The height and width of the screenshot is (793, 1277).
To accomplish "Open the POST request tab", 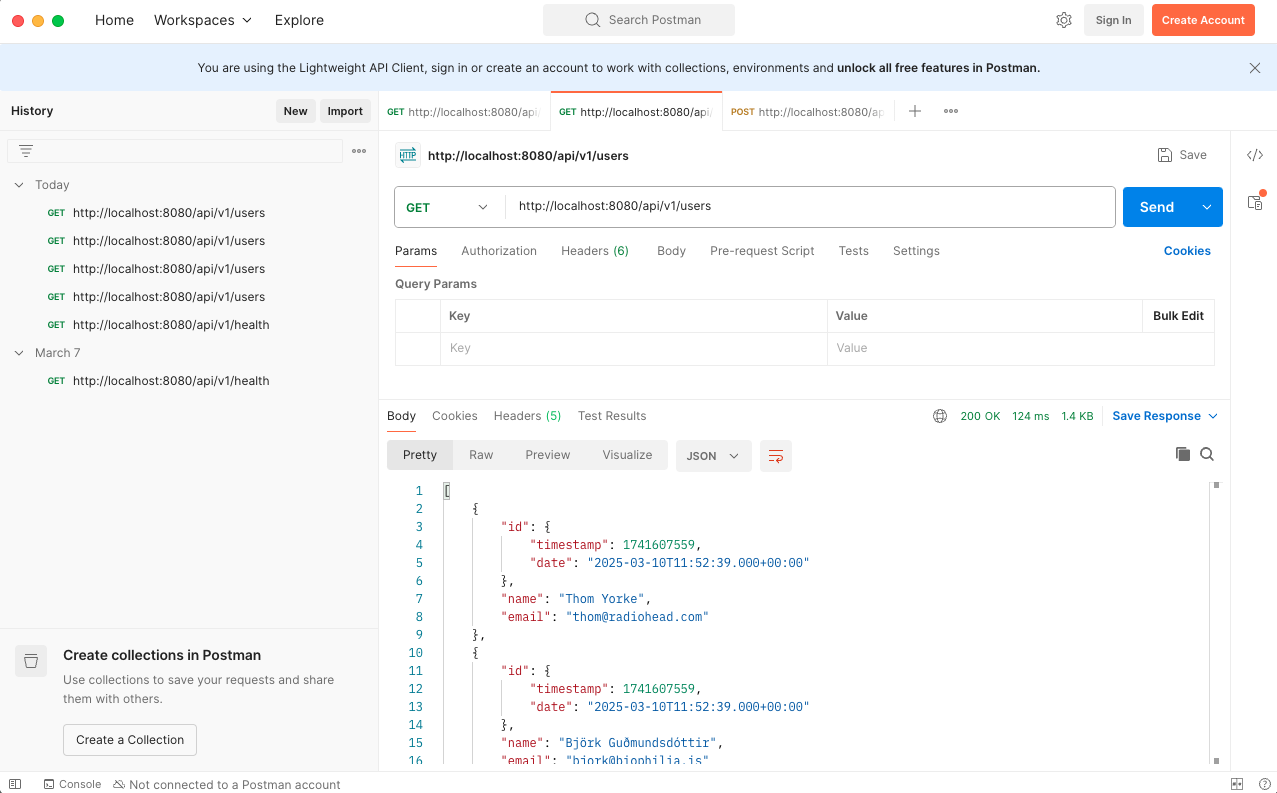I will [808, 112].
